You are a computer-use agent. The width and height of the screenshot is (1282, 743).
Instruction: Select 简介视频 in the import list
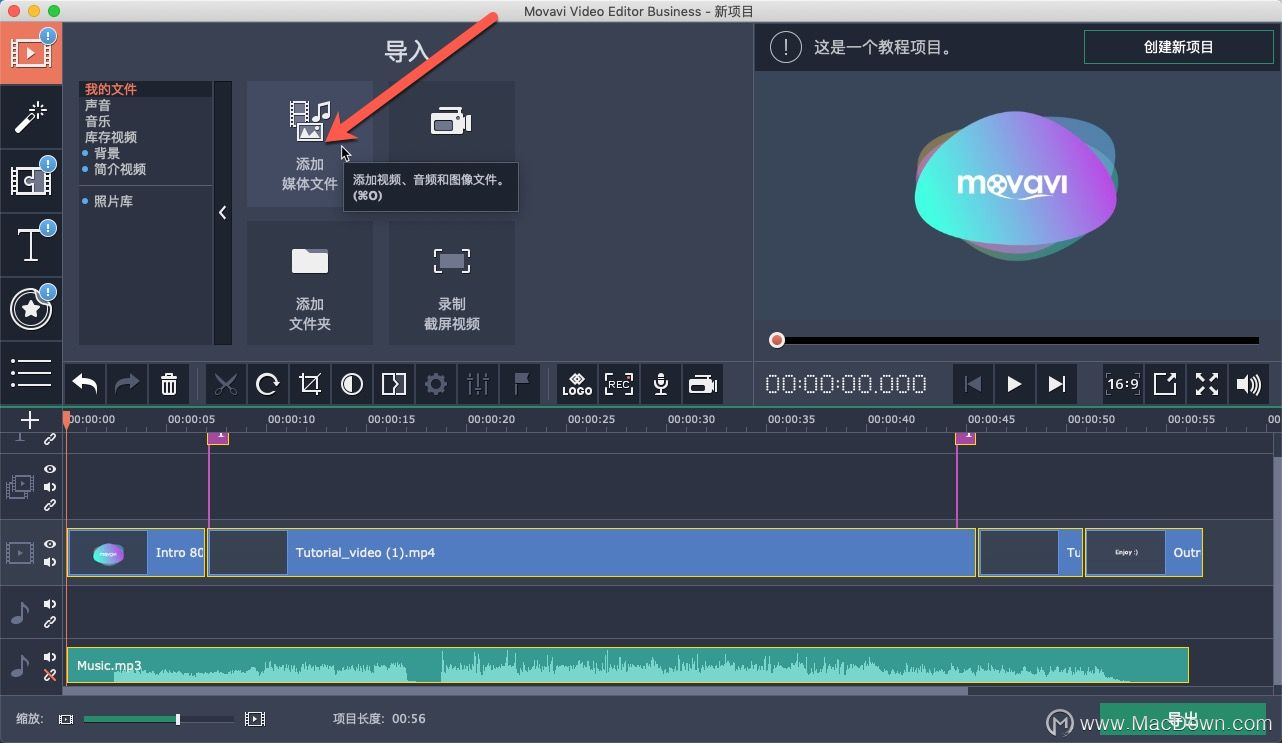pyautogui.click(x=120, y=169)
